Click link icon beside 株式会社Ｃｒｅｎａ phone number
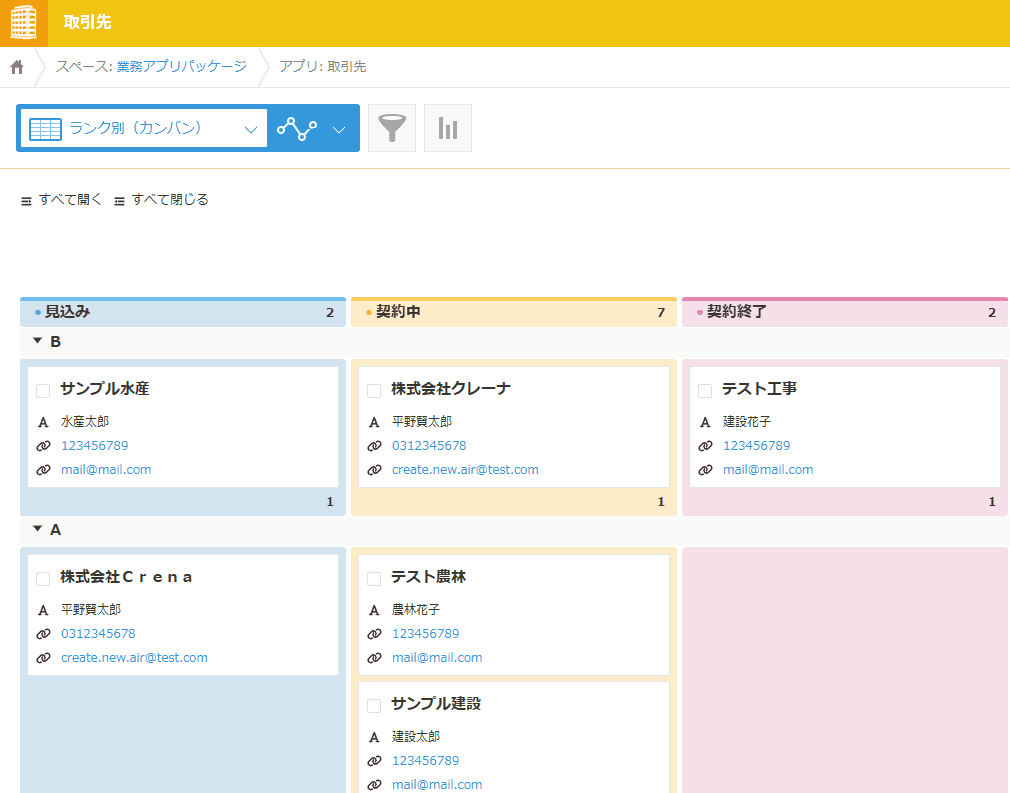The width and height of the screenshot is (1010, 793). pos(43,634)
